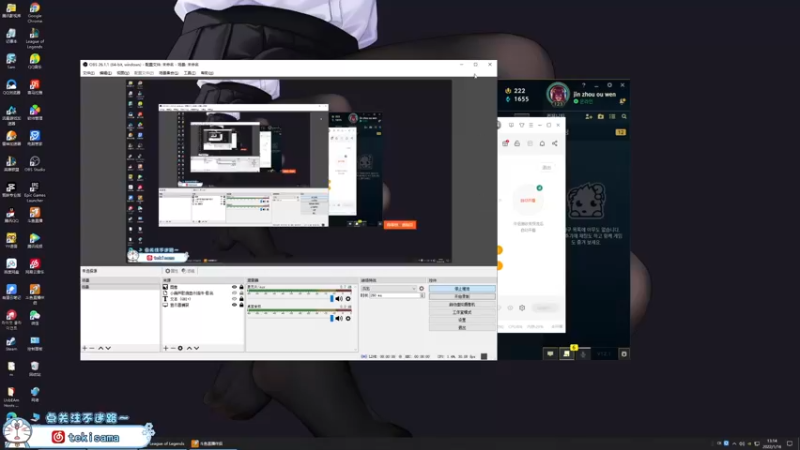
Task: Click share icon in white app window
Action: point(555,144)
